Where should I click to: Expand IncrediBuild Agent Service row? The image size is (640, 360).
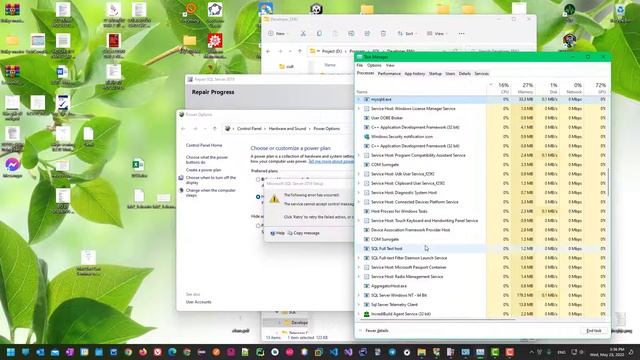tap(359, 314)
